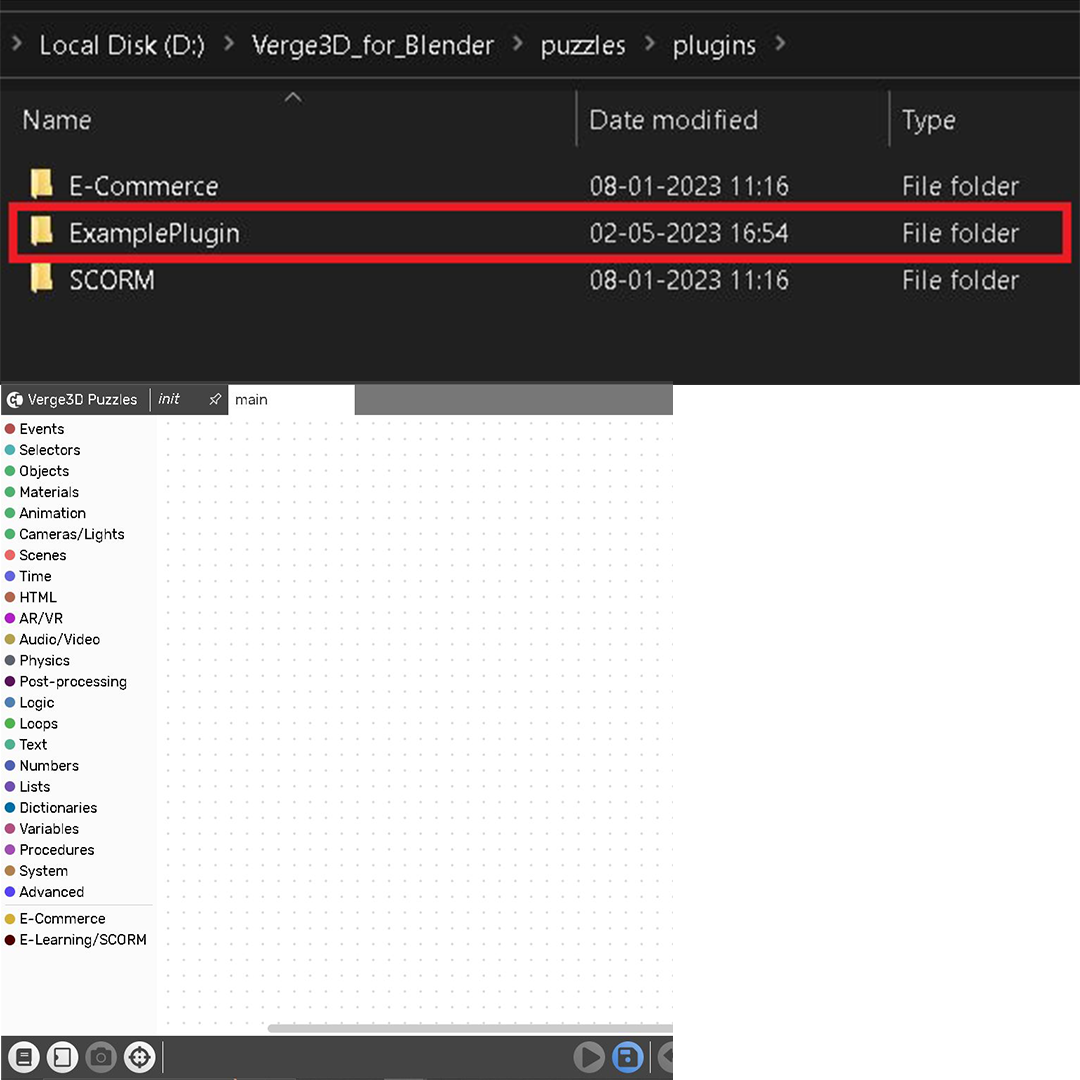Click the E-Commerce folder icon in Explorer
The height and width of the screenshot is (1080, 1080).
coord(42,185)
